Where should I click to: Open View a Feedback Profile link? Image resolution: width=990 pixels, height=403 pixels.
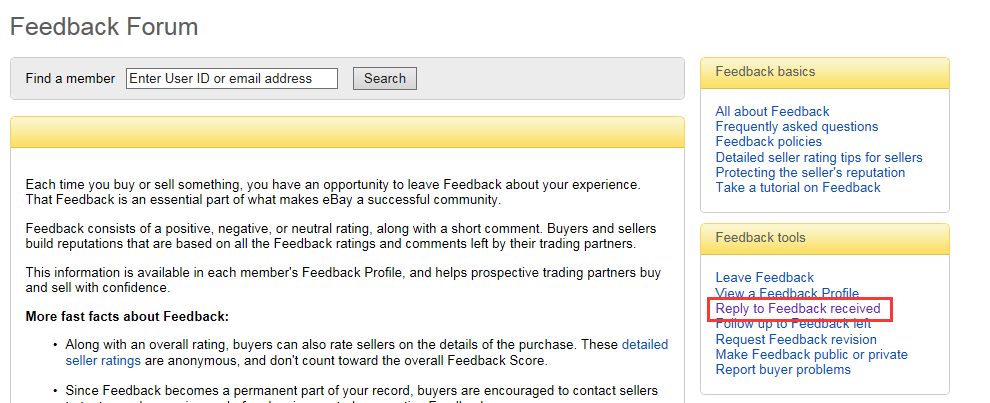787,293
